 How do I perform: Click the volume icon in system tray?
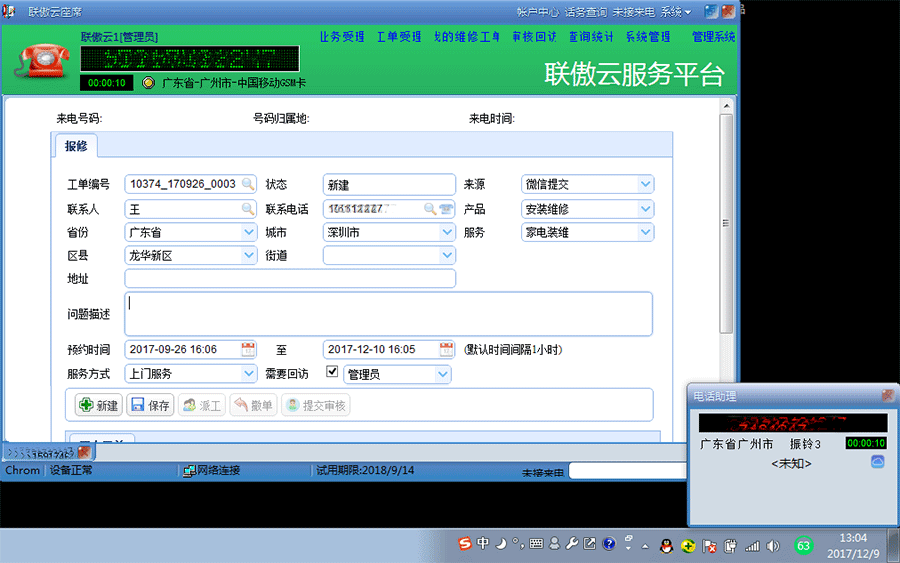tap(773, 545)
